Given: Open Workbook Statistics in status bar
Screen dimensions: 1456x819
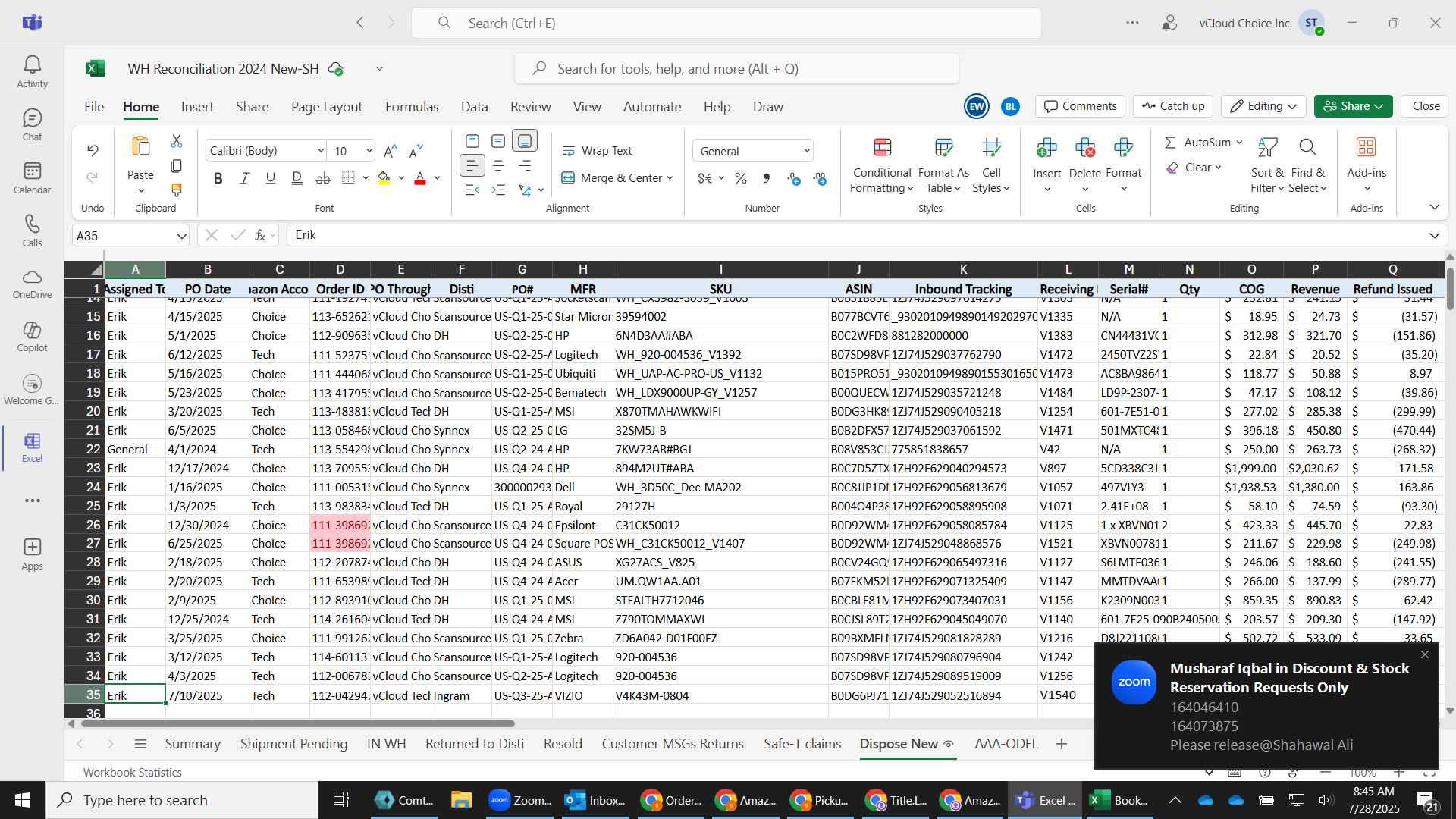Looking at the screenshot, I should pyautogui.click(x=133, y=772).
